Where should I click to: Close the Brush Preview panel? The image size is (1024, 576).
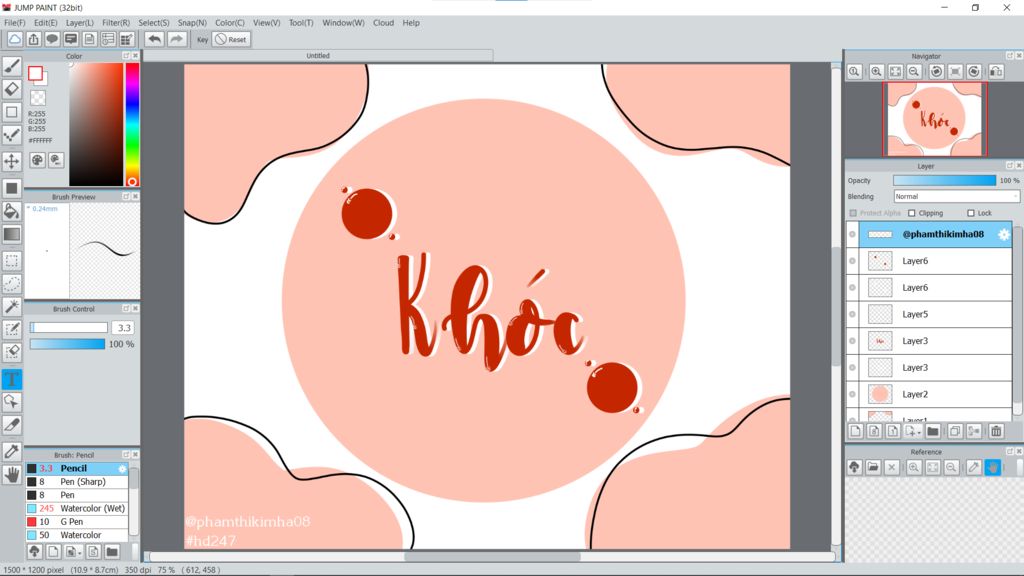135,197
